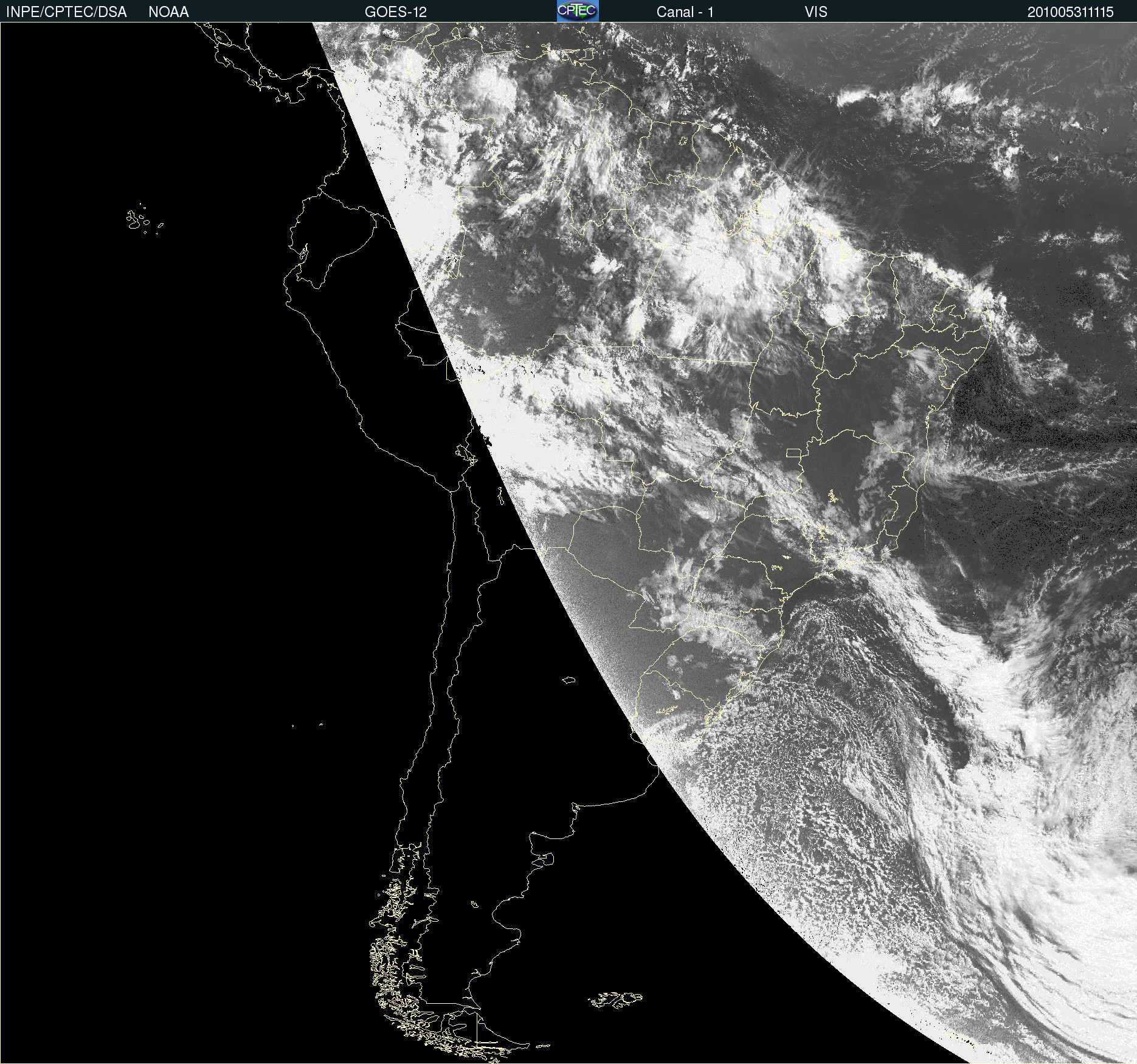Viewport: 1137px width, 1064px height.
Task: Click the VIS label in header
Action: [816, 12]
